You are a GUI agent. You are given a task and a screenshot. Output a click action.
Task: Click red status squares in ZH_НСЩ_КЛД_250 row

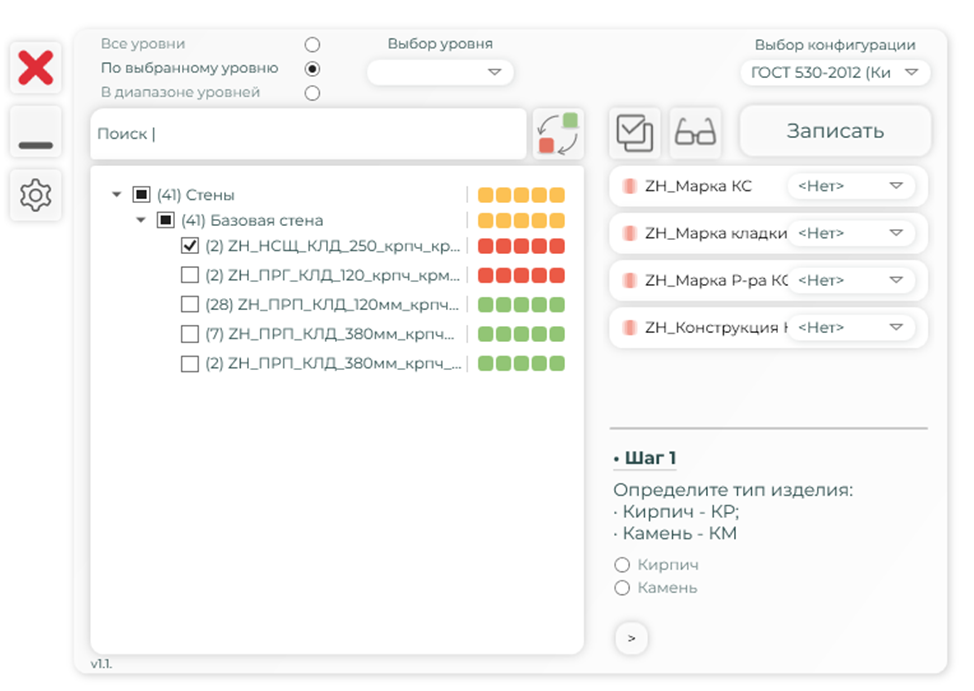[521, 246]
